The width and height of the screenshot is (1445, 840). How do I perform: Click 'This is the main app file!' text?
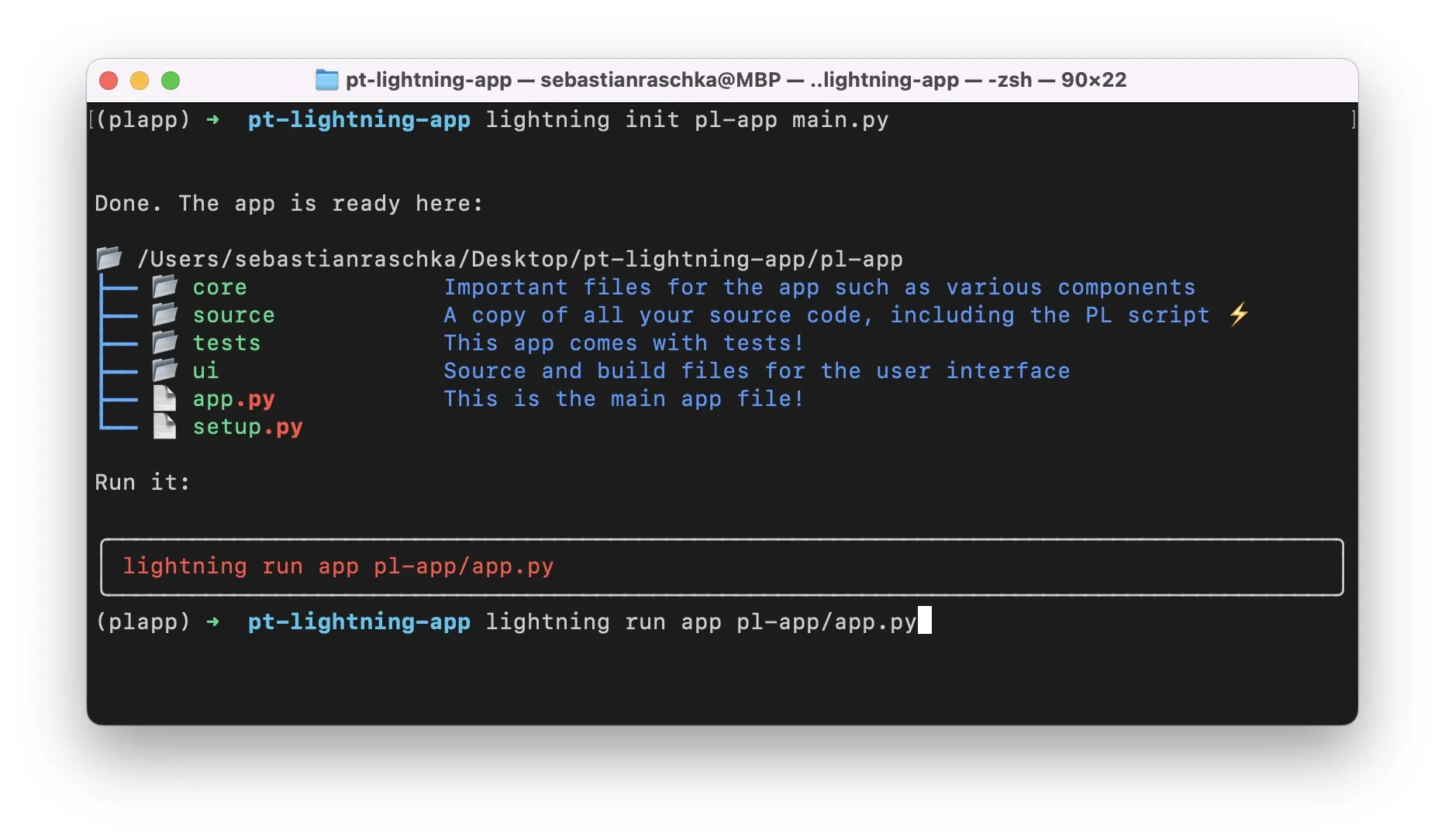pyautogui.click(x=624, y=399)
